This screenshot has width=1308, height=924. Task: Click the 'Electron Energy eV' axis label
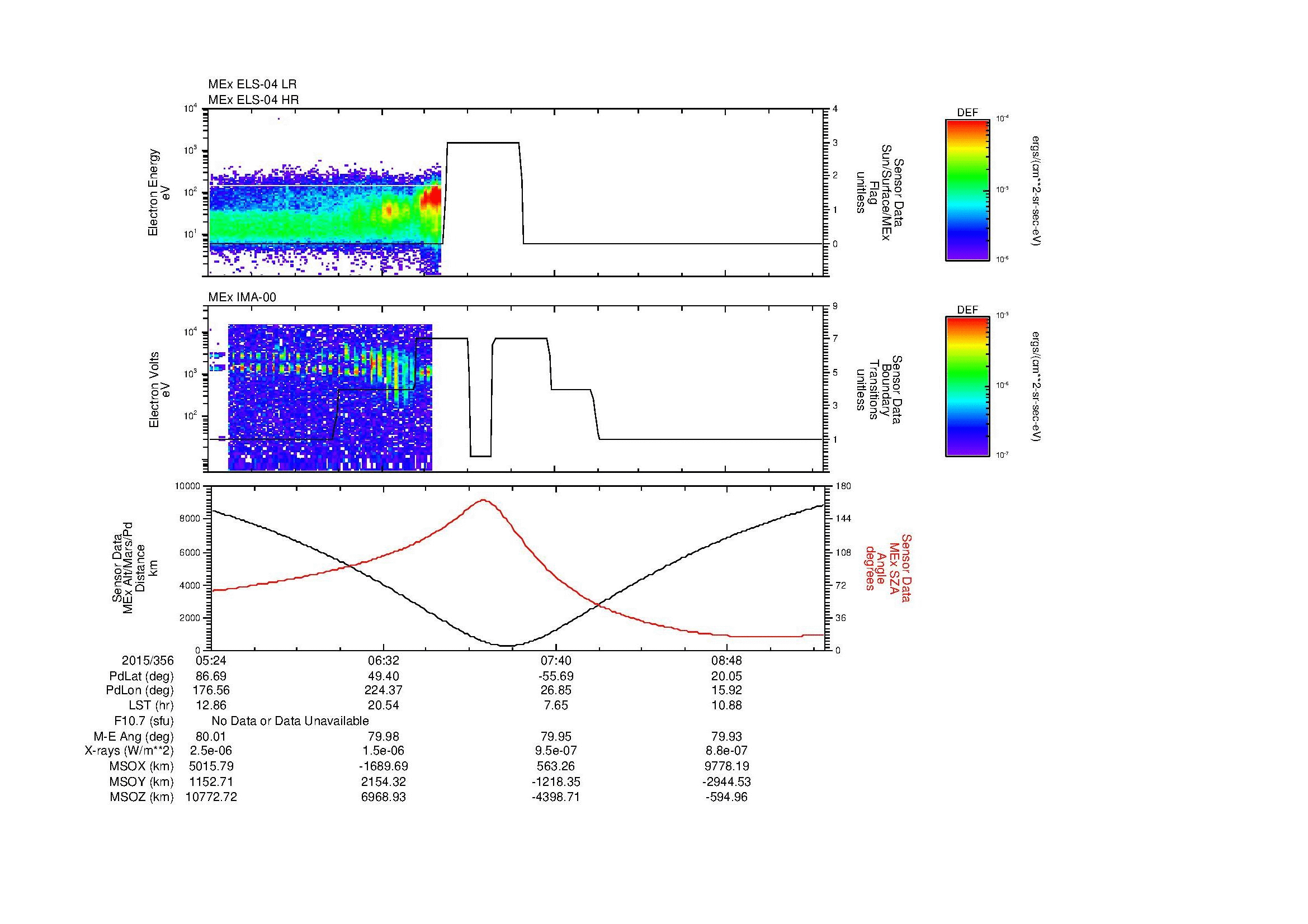coord(159,192)
